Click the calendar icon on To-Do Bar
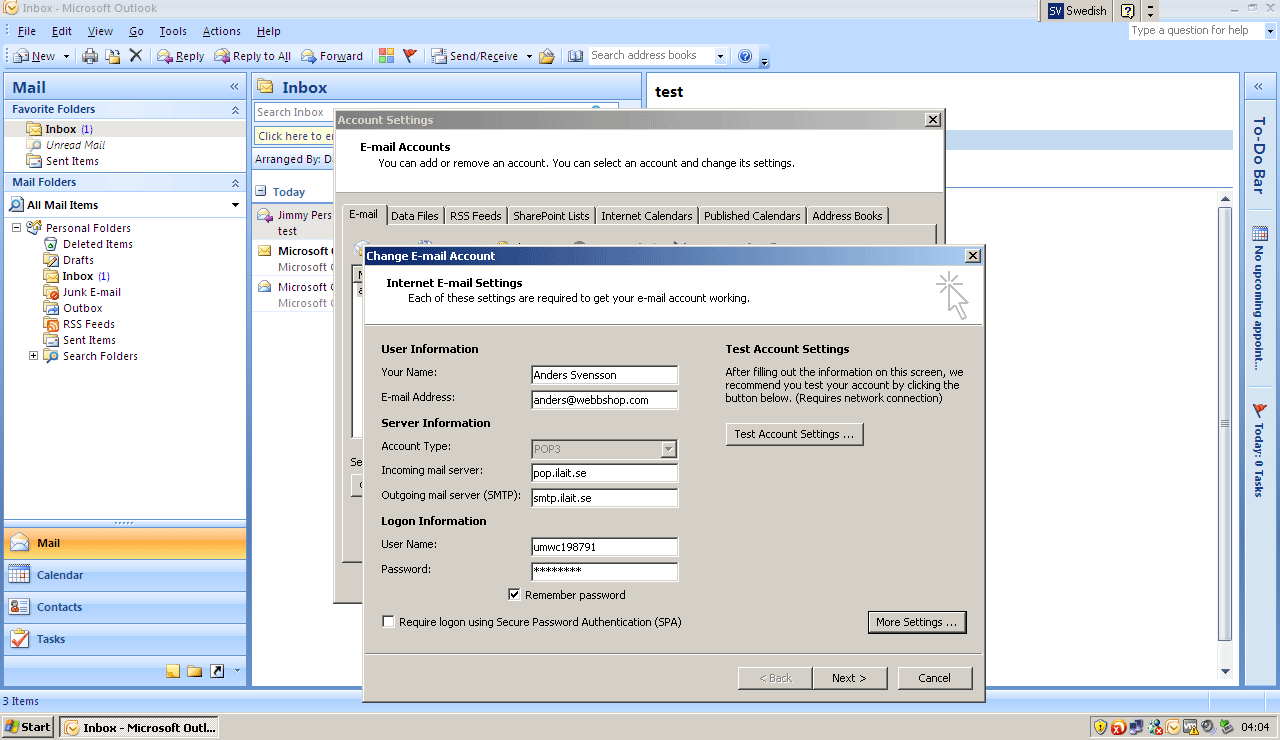1280x740 pixels. [1259, 235]
